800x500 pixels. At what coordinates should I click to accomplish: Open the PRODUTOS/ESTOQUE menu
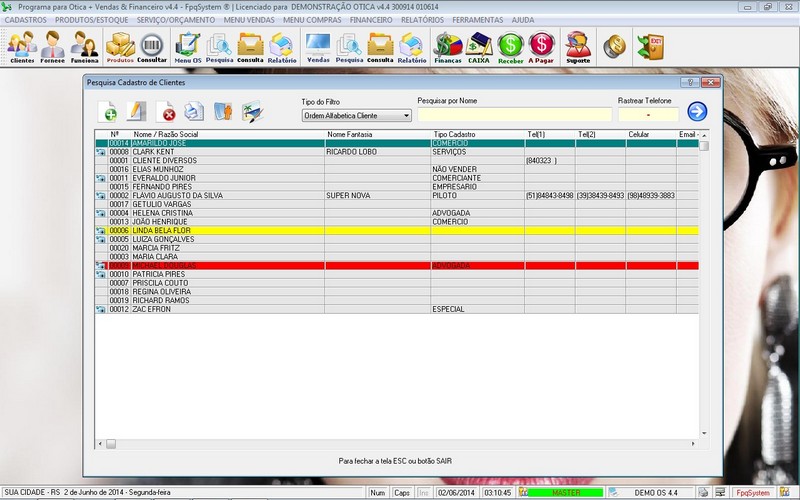pyautogui.click(x=92, y=20)
